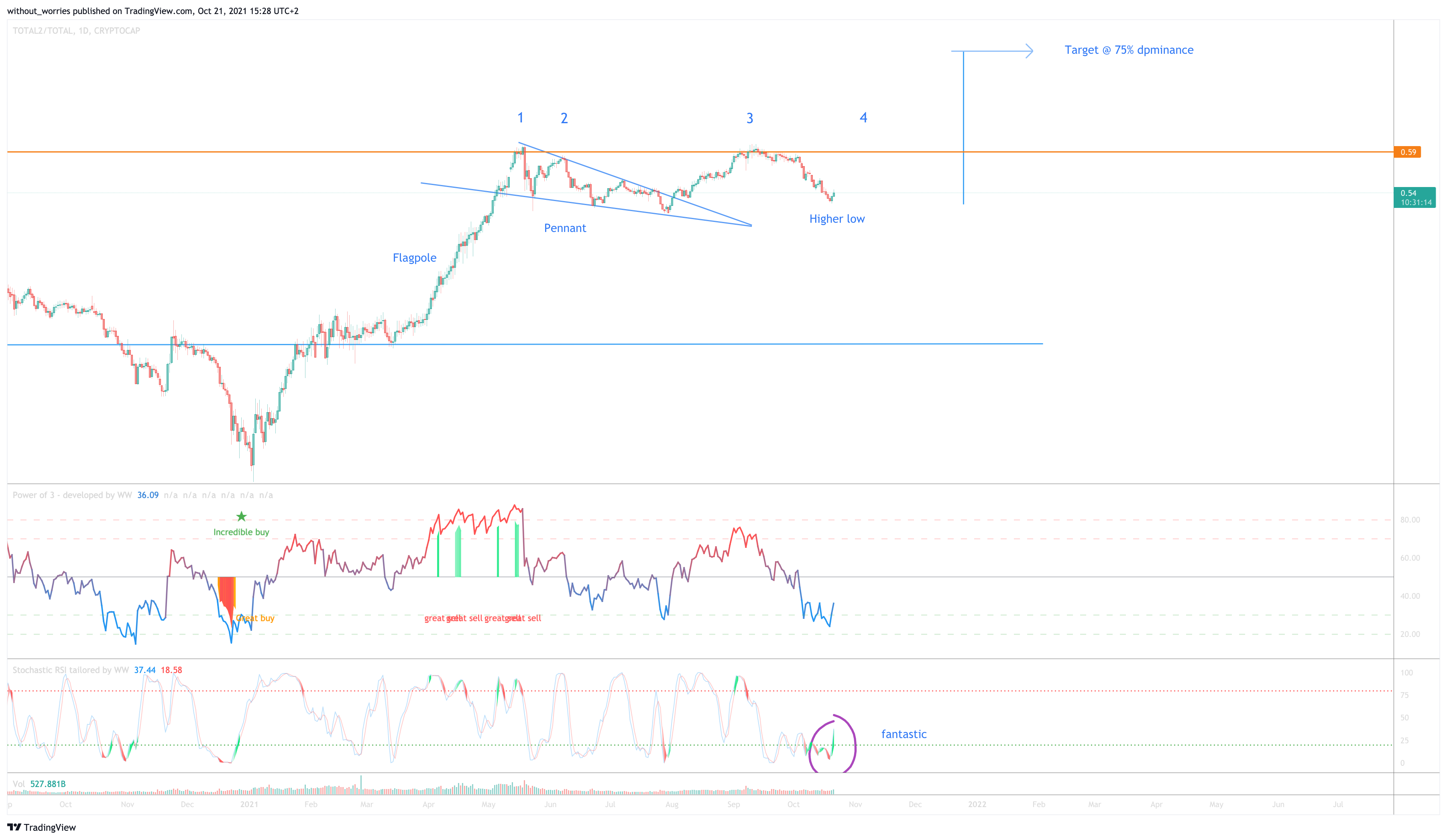
Task: Click the 'Incredible buy' indicator label
Action: (x=241, y=532)
